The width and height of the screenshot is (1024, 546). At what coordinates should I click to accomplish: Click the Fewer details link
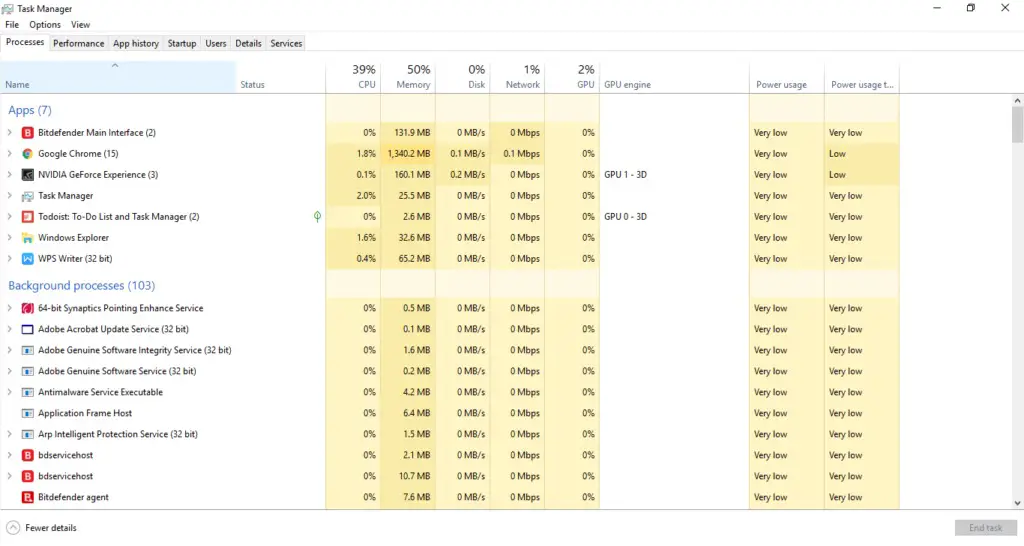pyautogui.click(x=51, y=528)
